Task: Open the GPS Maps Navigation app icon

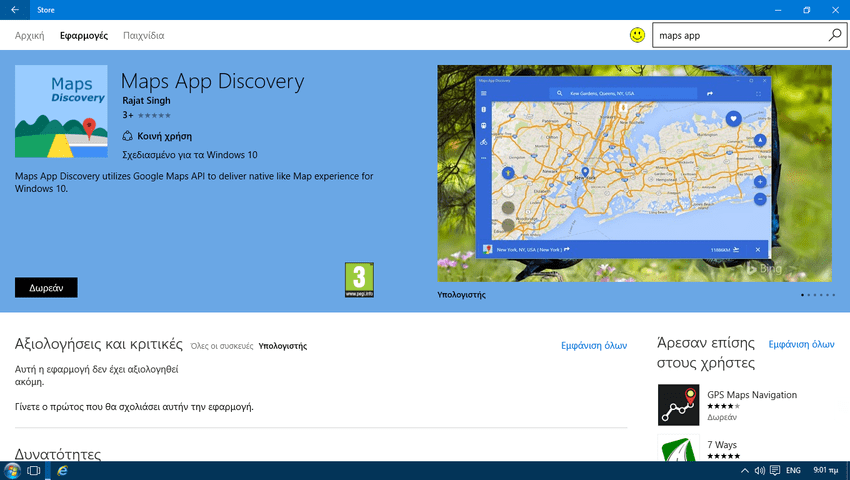Action: click(x=678, y=405)
